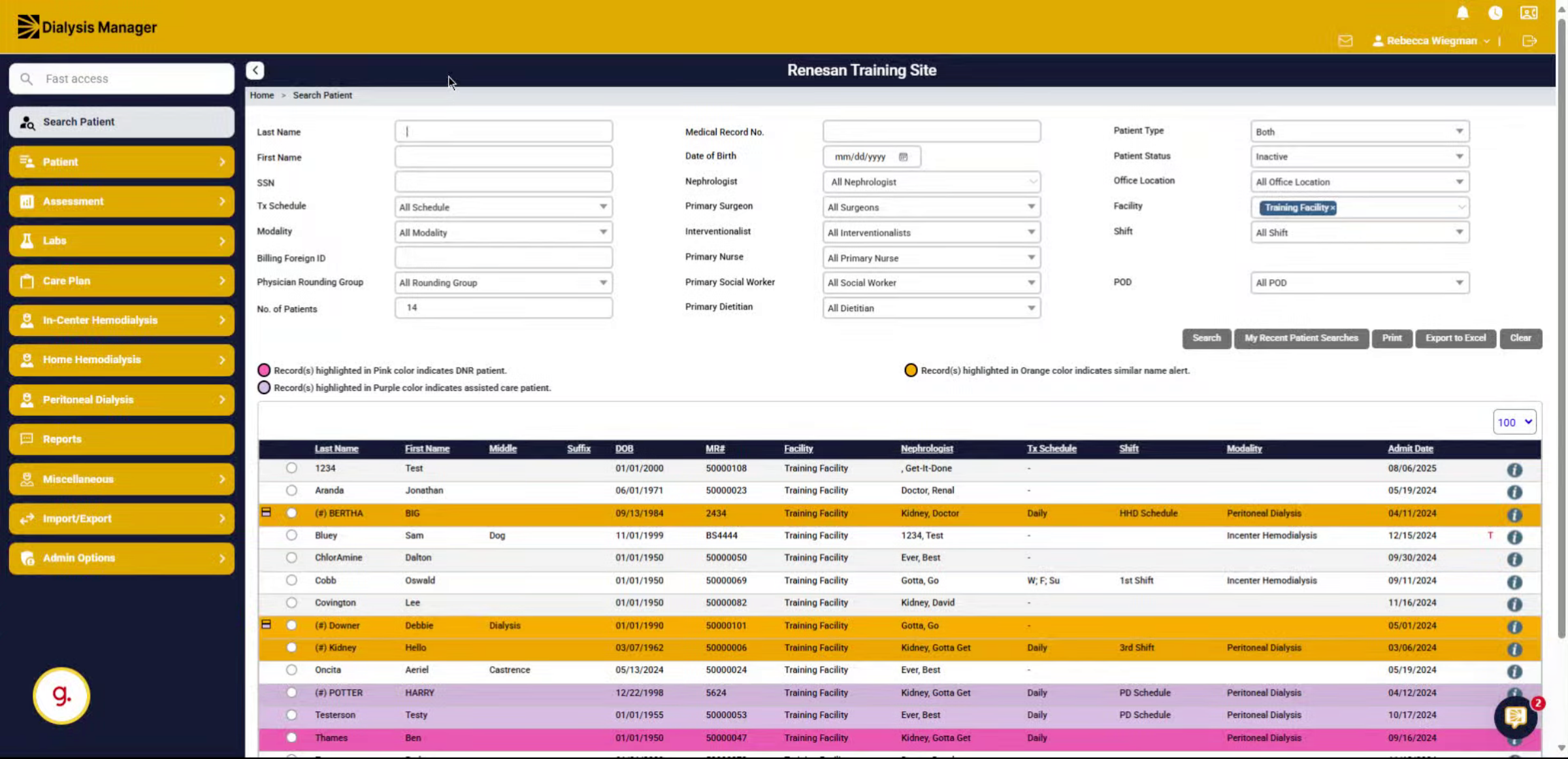Open info icon for Aranda Jonathan
The width and height of the screenshot is (1568, 759).
1514,492
